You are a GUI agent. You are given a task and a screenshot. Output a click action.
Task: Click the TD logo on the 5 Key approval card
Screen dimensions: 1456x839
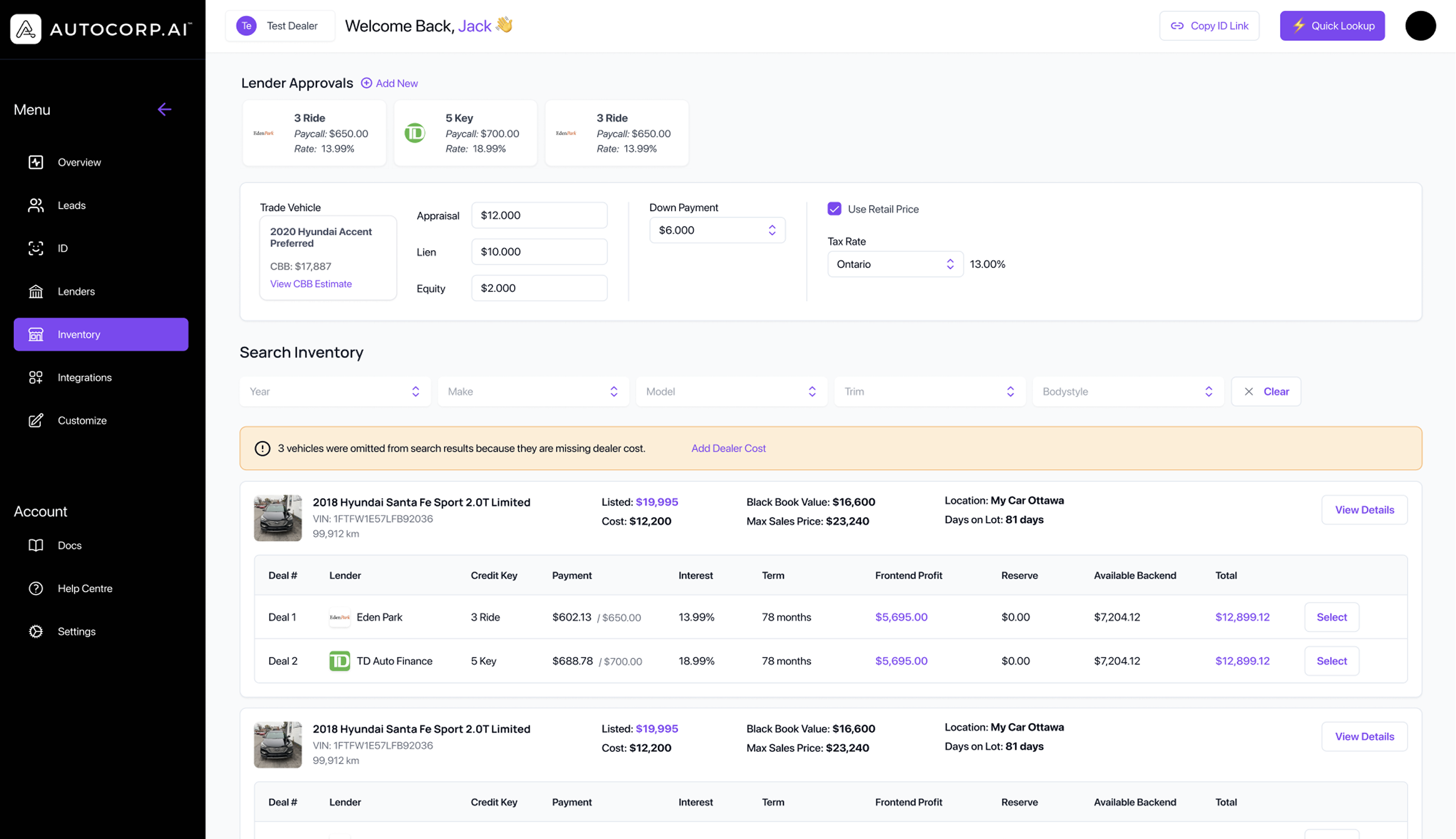pyautogui.click(x=414, y=133)
